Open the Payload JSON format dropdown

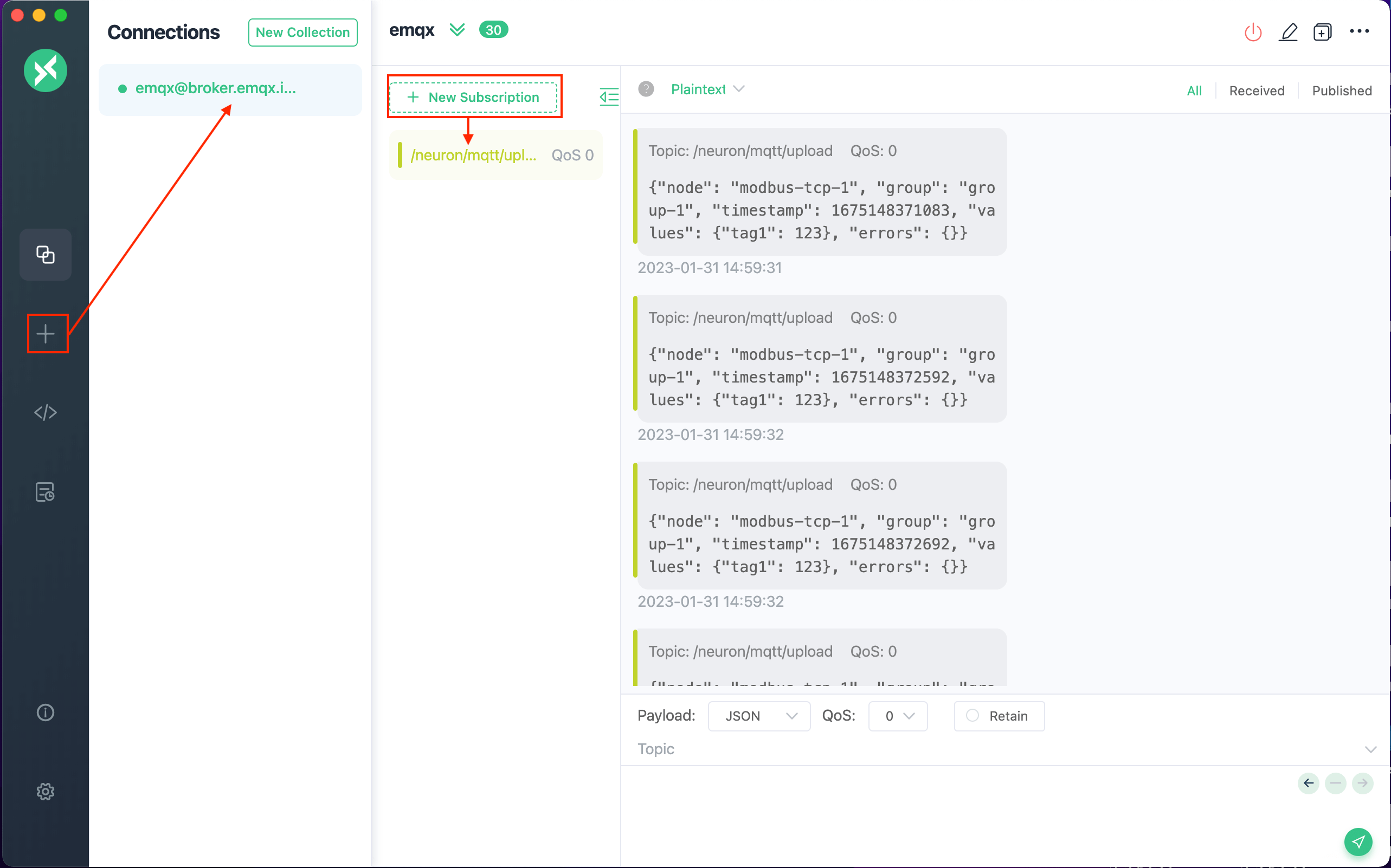click(759, 716)
